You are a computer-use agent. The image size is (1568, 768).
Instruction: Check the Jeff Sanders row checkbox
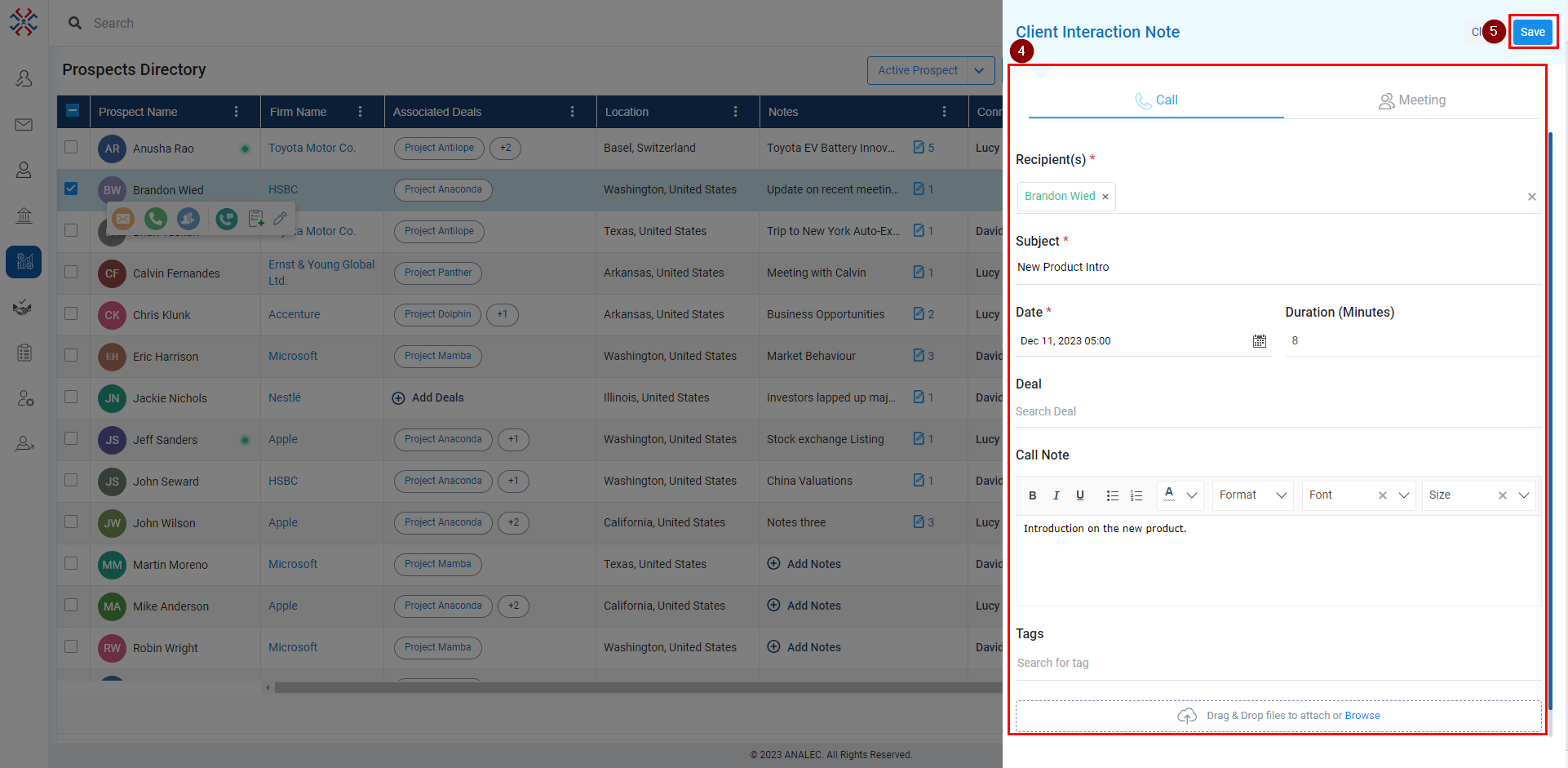coord(71,438)
